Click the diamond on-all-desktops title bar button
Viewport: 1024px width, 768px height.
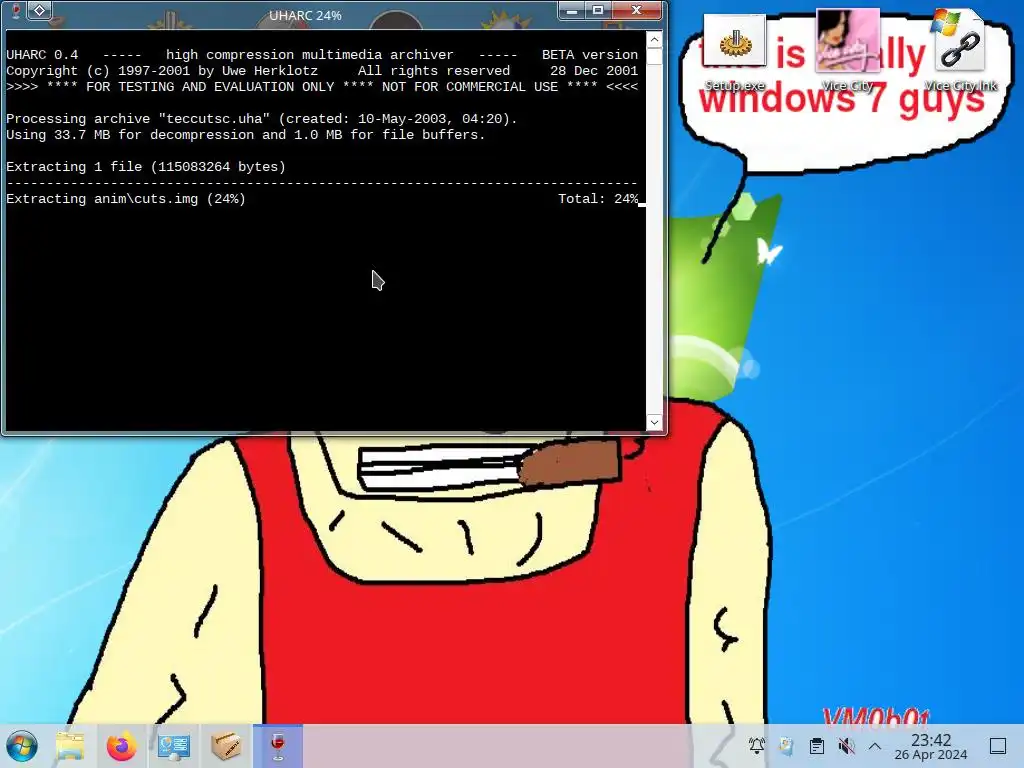pyautogui.click(x=40, y=10)
